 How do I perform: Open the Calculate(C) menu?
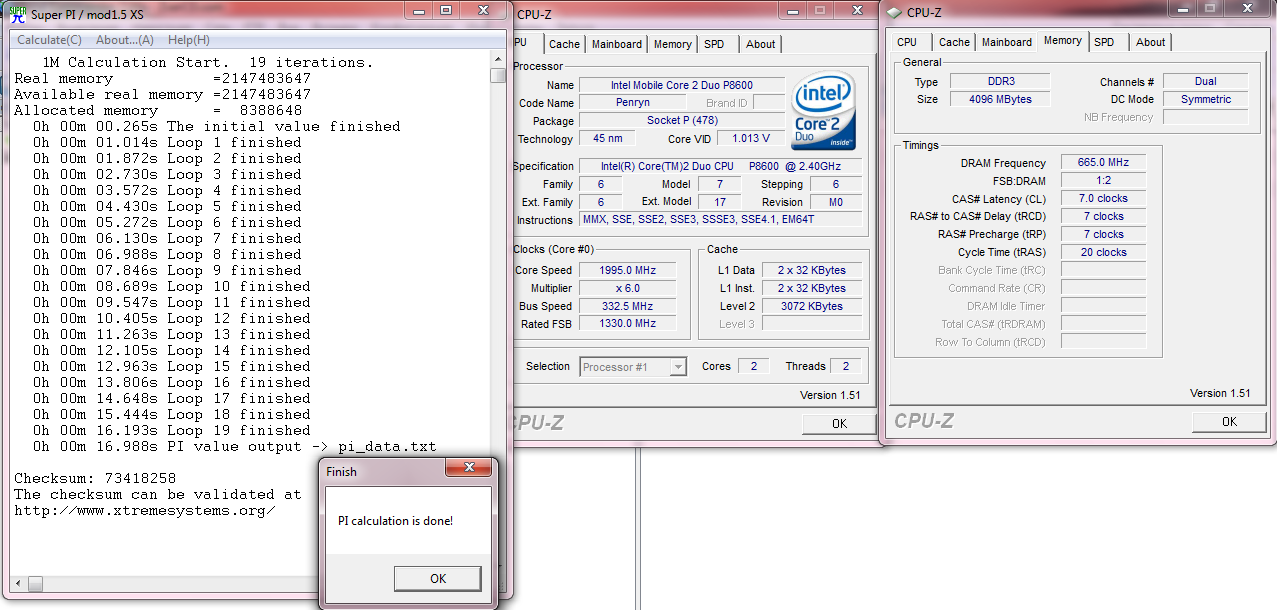pyautogui.click(x=50, y=40)
